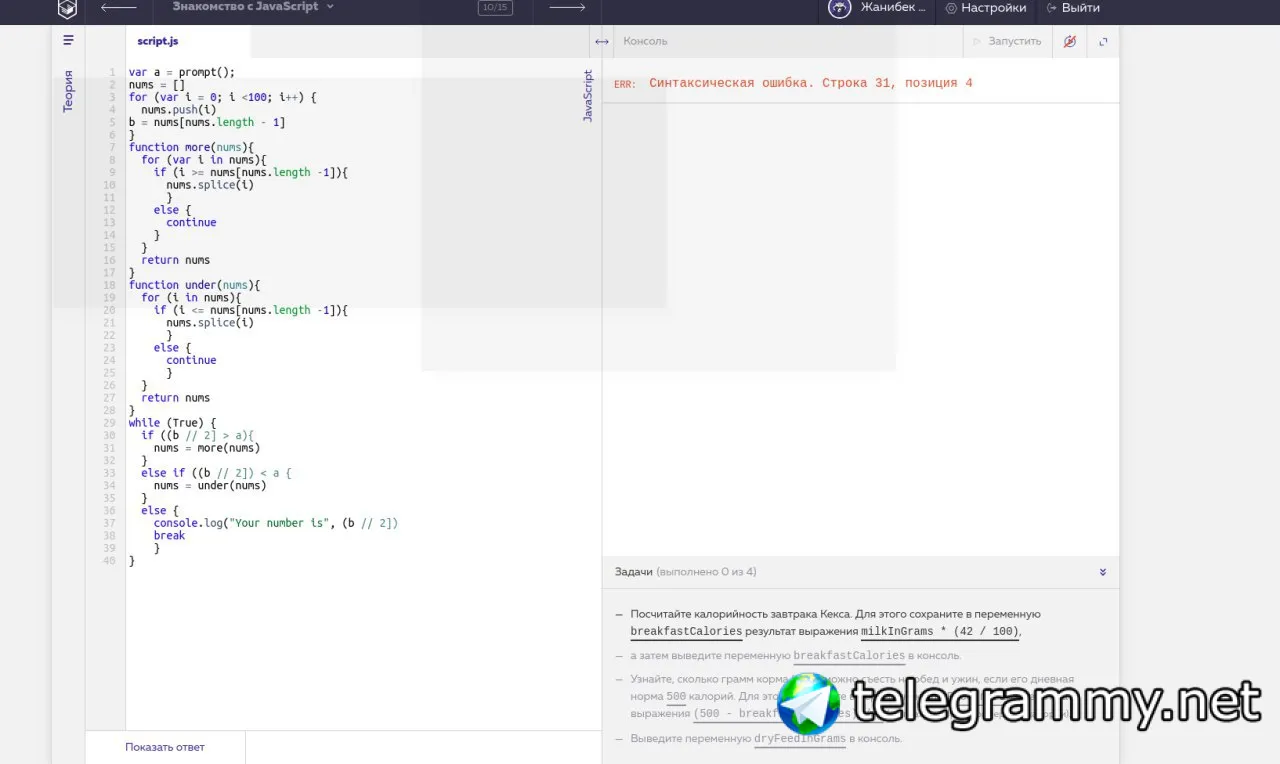The height and width of the screenshot is (764, 1280).
Task: Select the Консоль tab
Action: [x=645, y=42]
